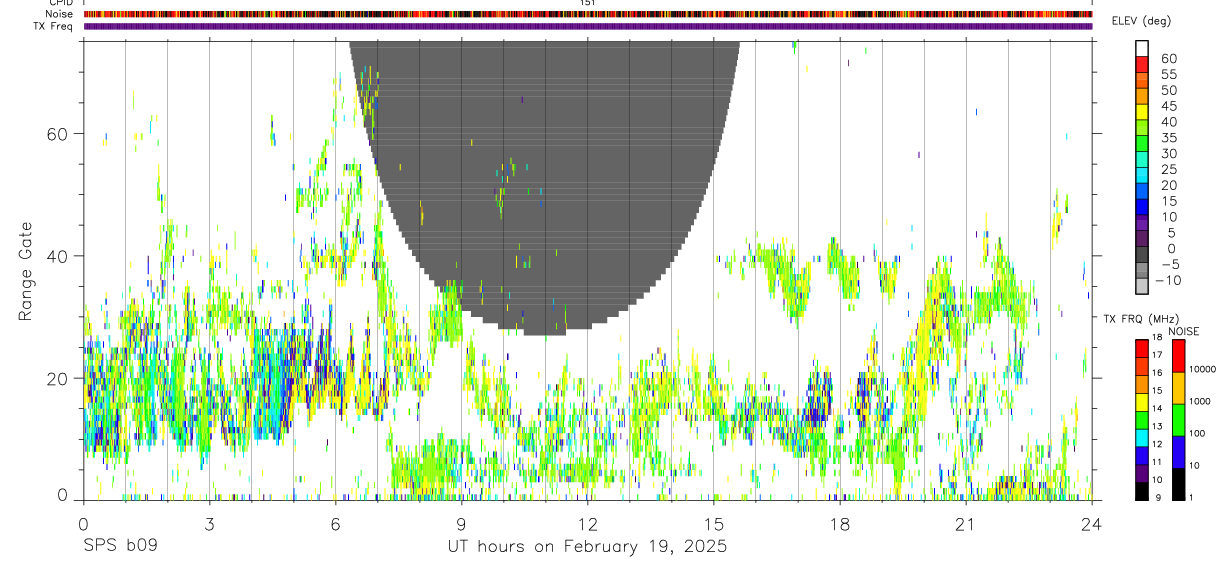Click the blue 15–20 degree elevation swatch
The image size is (1228, 567).
1142,192
